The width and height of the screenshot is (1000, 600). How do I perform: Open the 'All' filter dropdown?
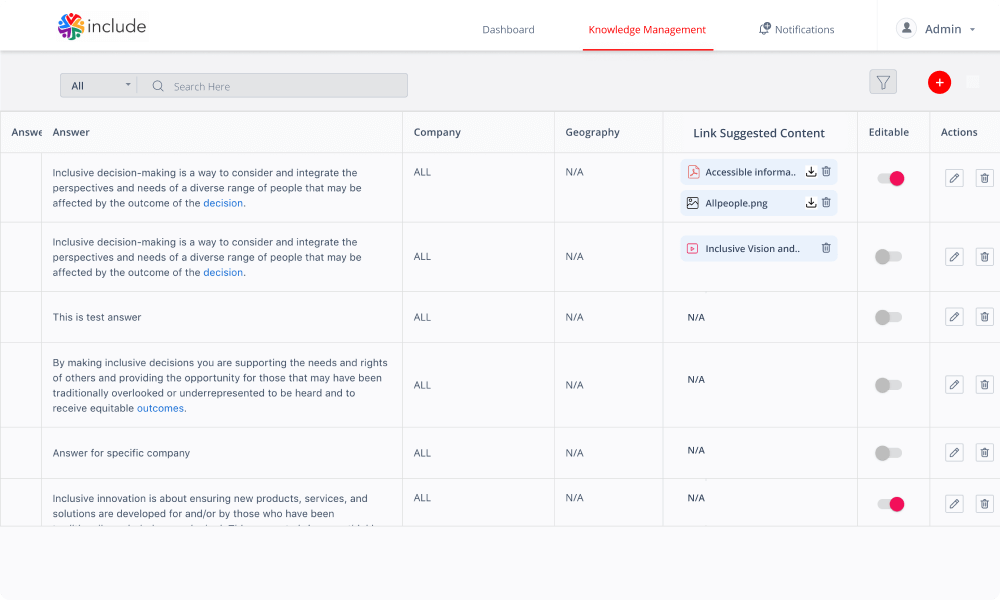tap(99, 86)
